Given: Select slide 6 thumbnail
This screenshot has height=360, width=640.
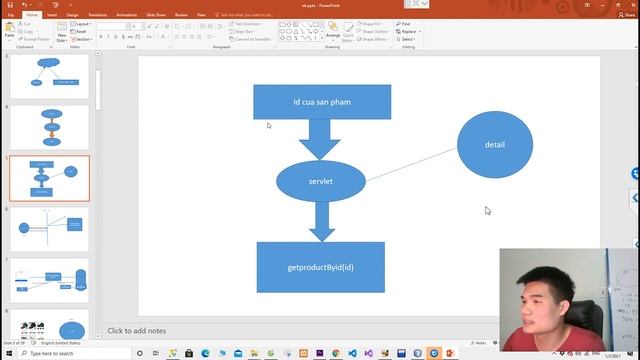Looking at the screenshot, I should [49, 229].
